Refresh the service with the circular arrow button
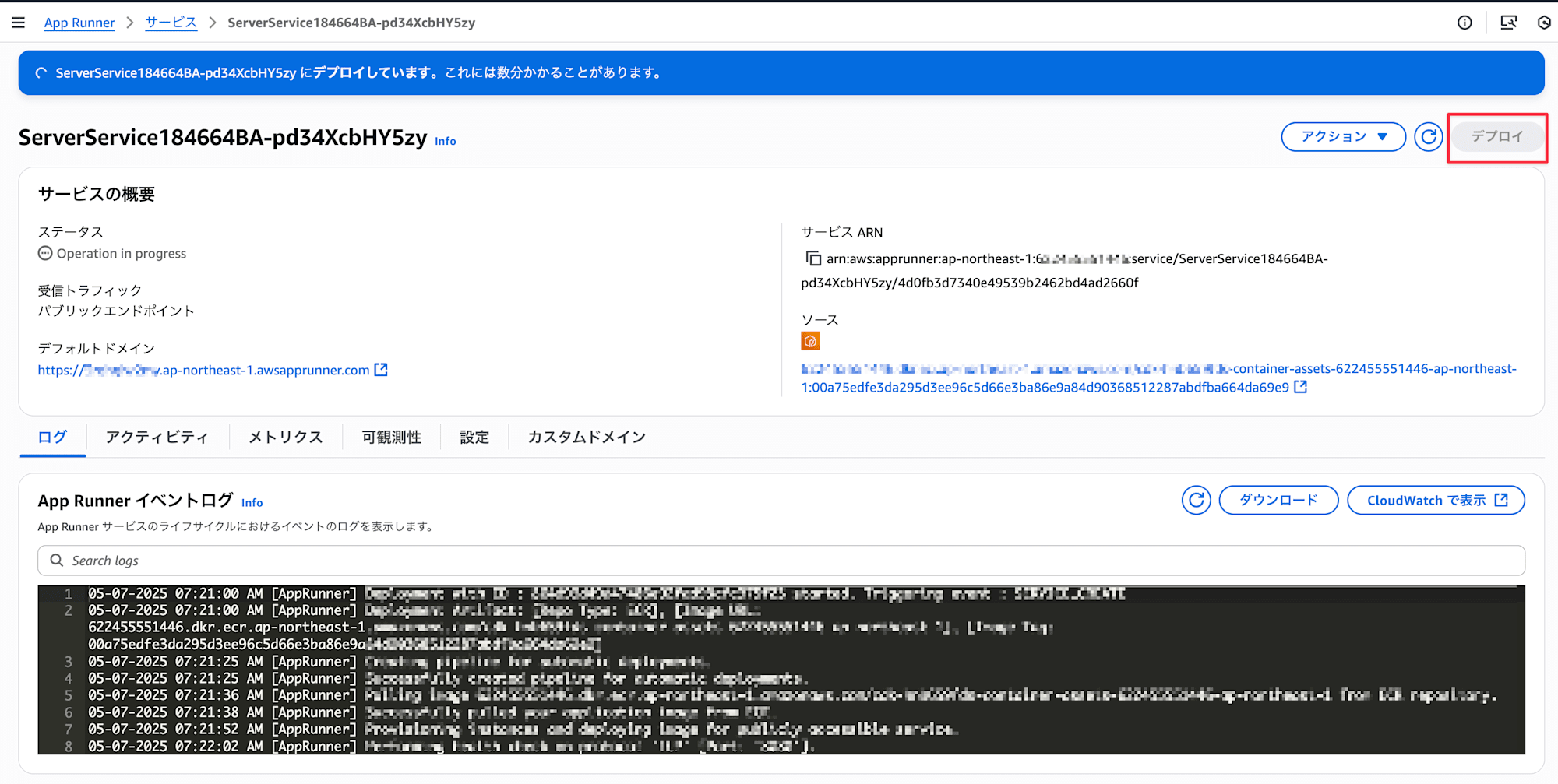 coord(1428,136)
